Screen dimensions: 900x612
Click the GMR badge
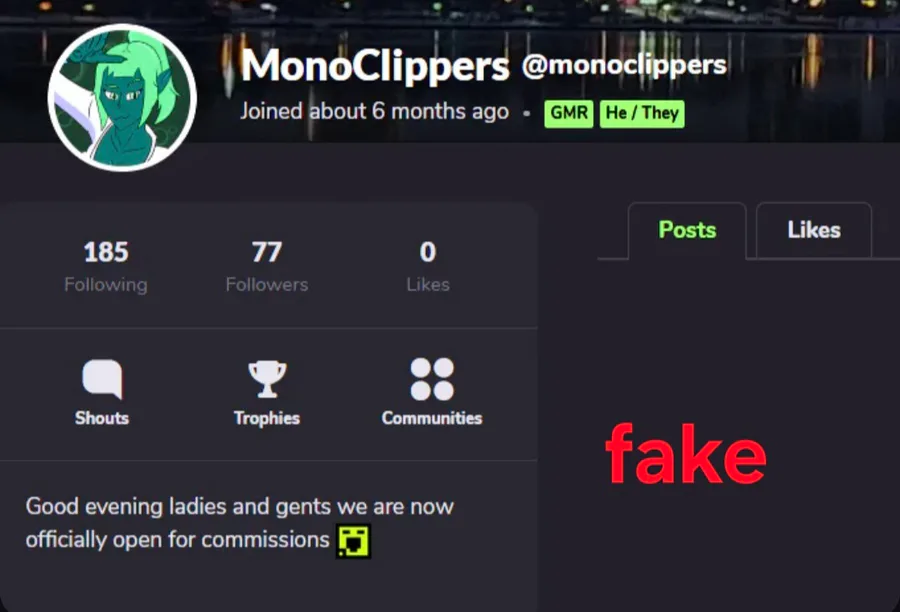click(569, 113)
